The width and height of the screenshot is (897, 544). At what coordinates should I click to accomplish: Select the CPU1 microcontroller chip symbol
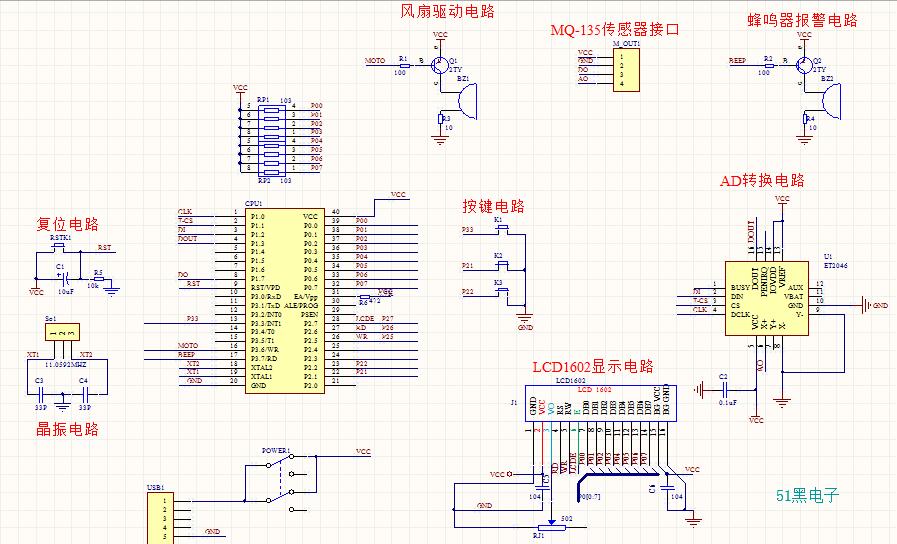(x=285, y=301)
